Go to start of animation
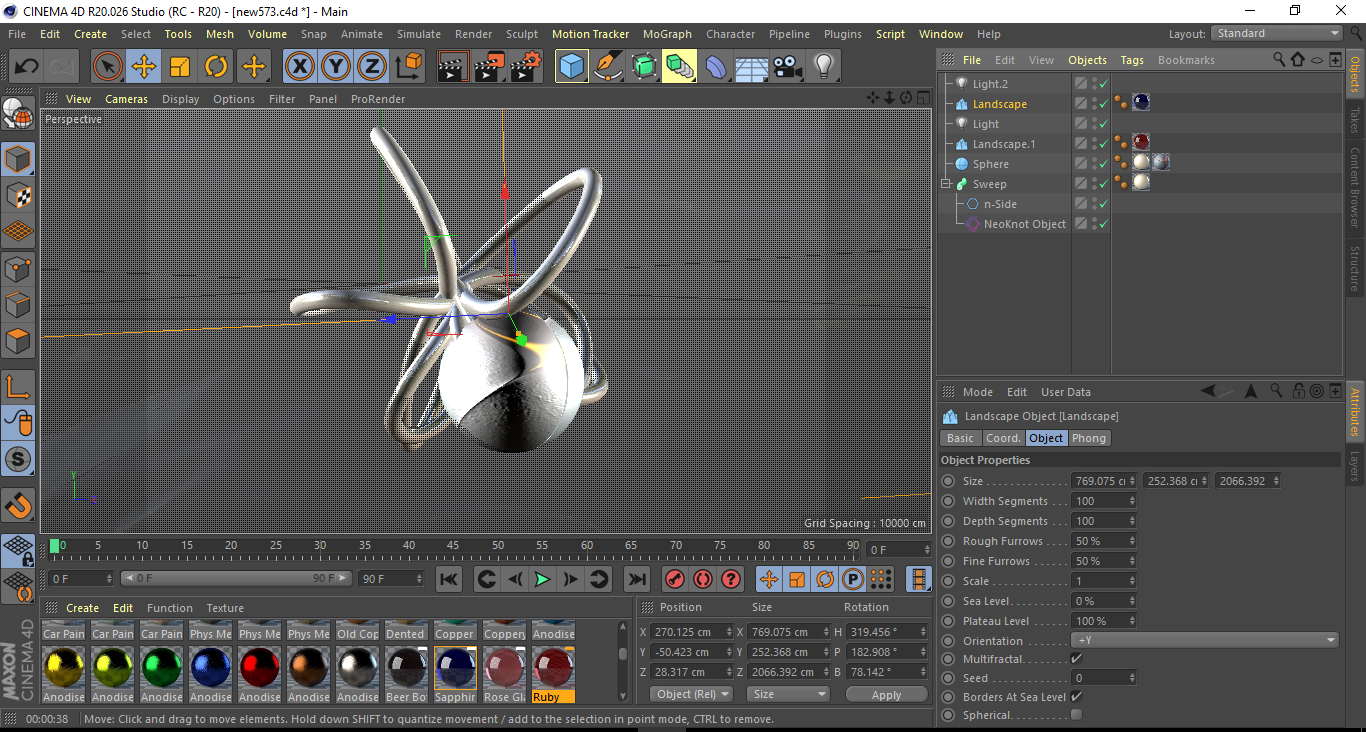Viewport: 1366px width, 732px height. [x=449, y=579]
